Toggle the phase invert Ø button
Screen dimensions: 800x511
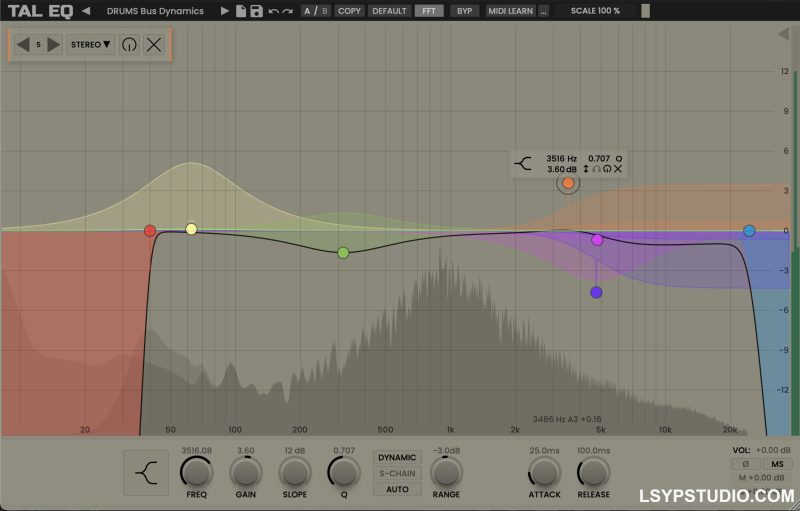[745, 464]
